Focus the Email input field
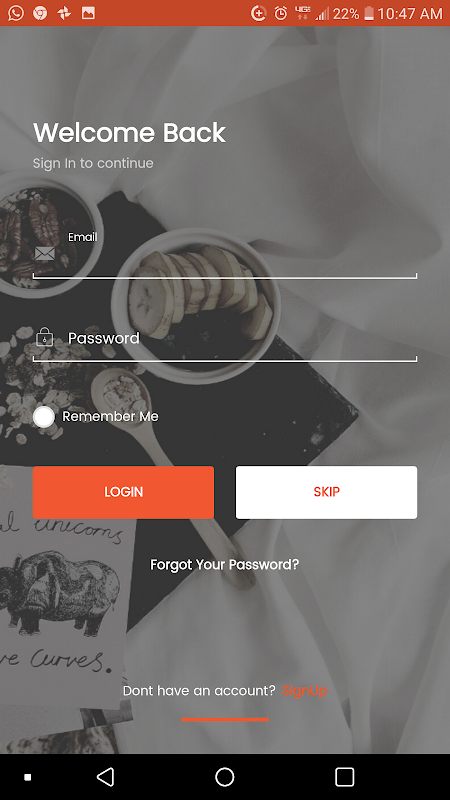The width and height of the screenshot is (450, 800). click(224, 253)
